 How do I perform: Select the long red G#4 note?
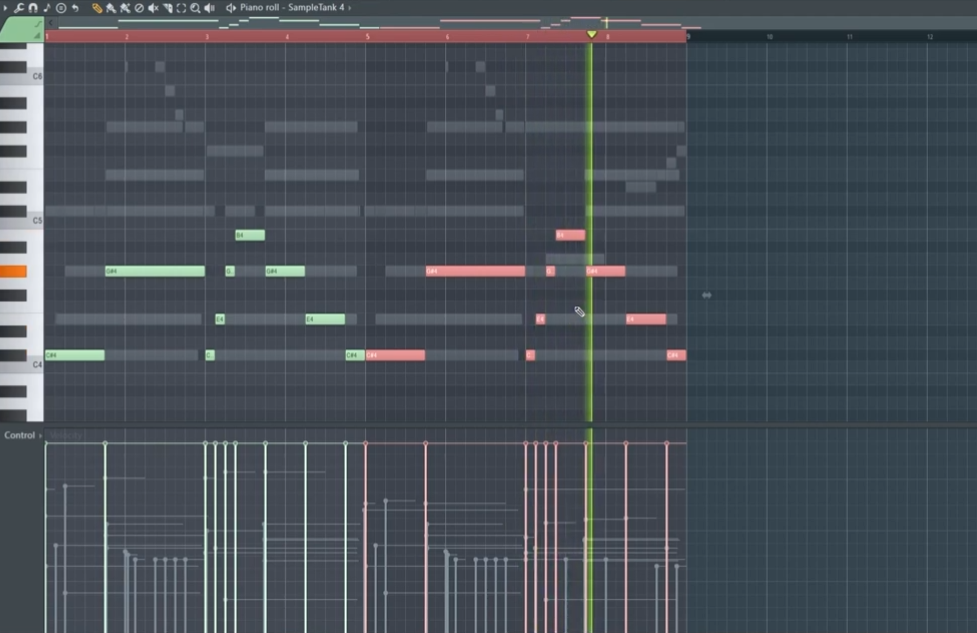click(x=475, y=271)
